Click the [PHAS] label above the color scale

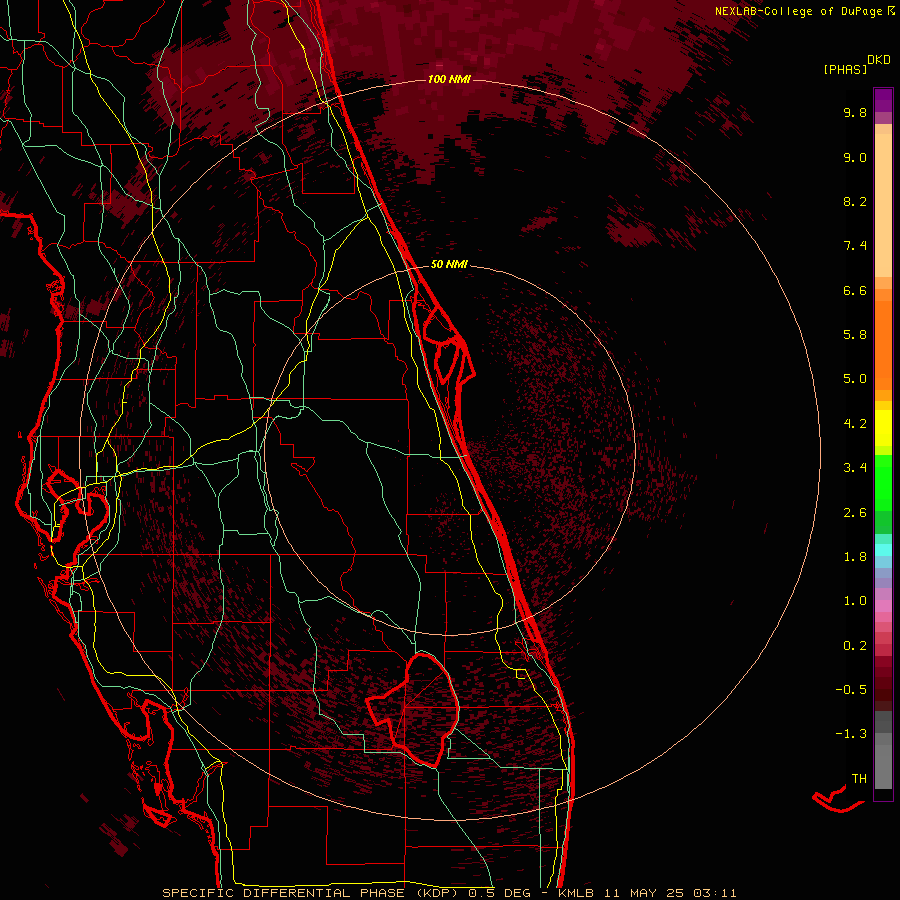(x=845, y=70)
